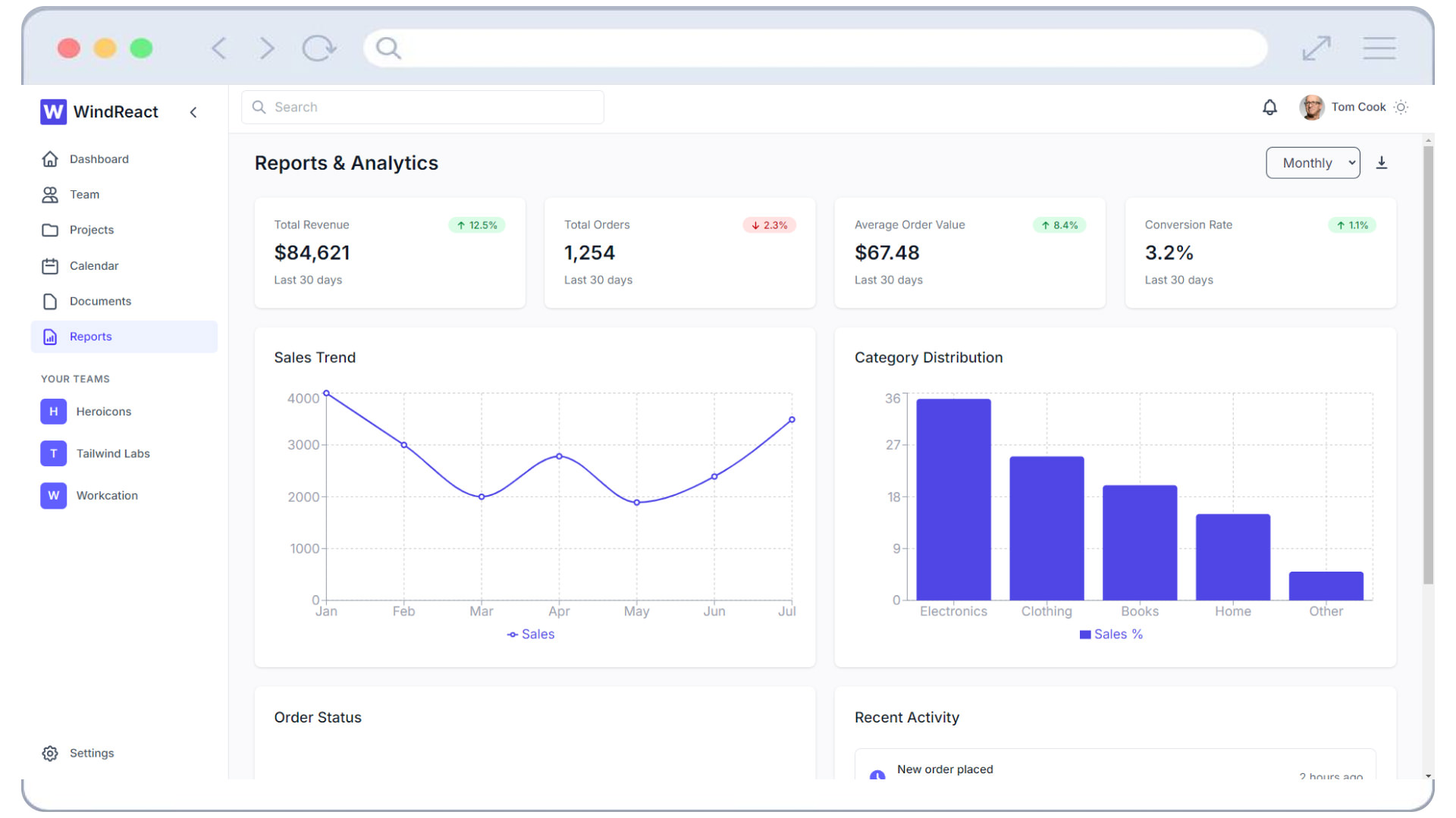Viewport: 1456px width, 818px height.
Task: Click the Books bar in chart
Action: pos(1140,543)
